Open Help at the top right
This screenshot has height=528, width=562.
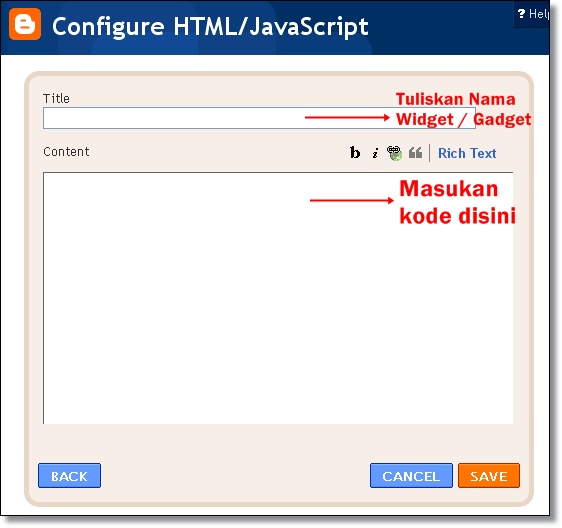533,14
